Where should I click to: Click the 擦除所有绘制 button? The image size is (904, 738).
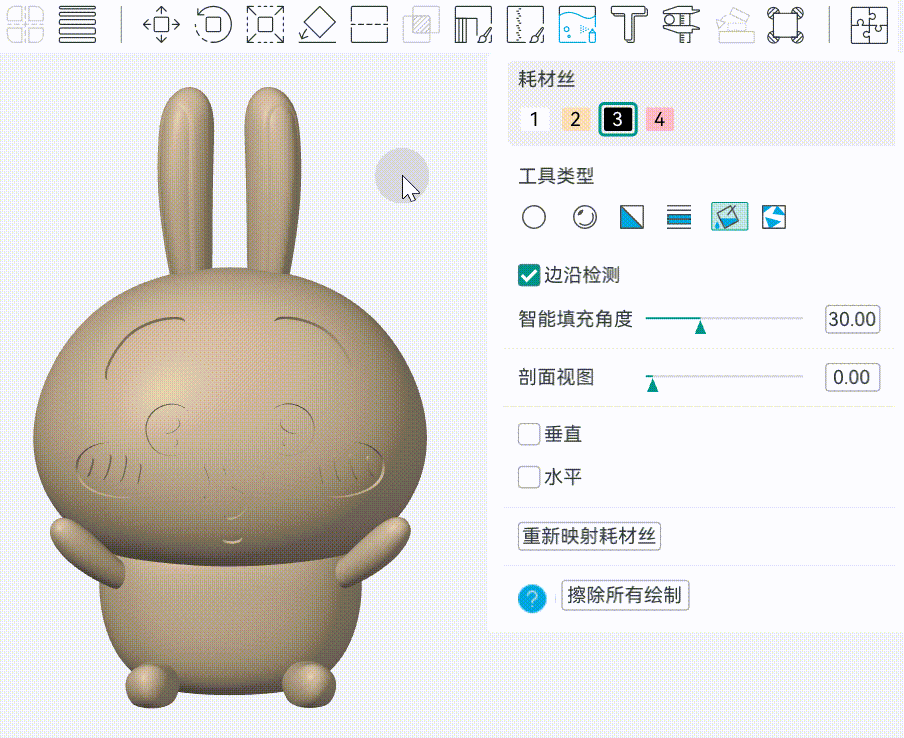tap(625, 595)
